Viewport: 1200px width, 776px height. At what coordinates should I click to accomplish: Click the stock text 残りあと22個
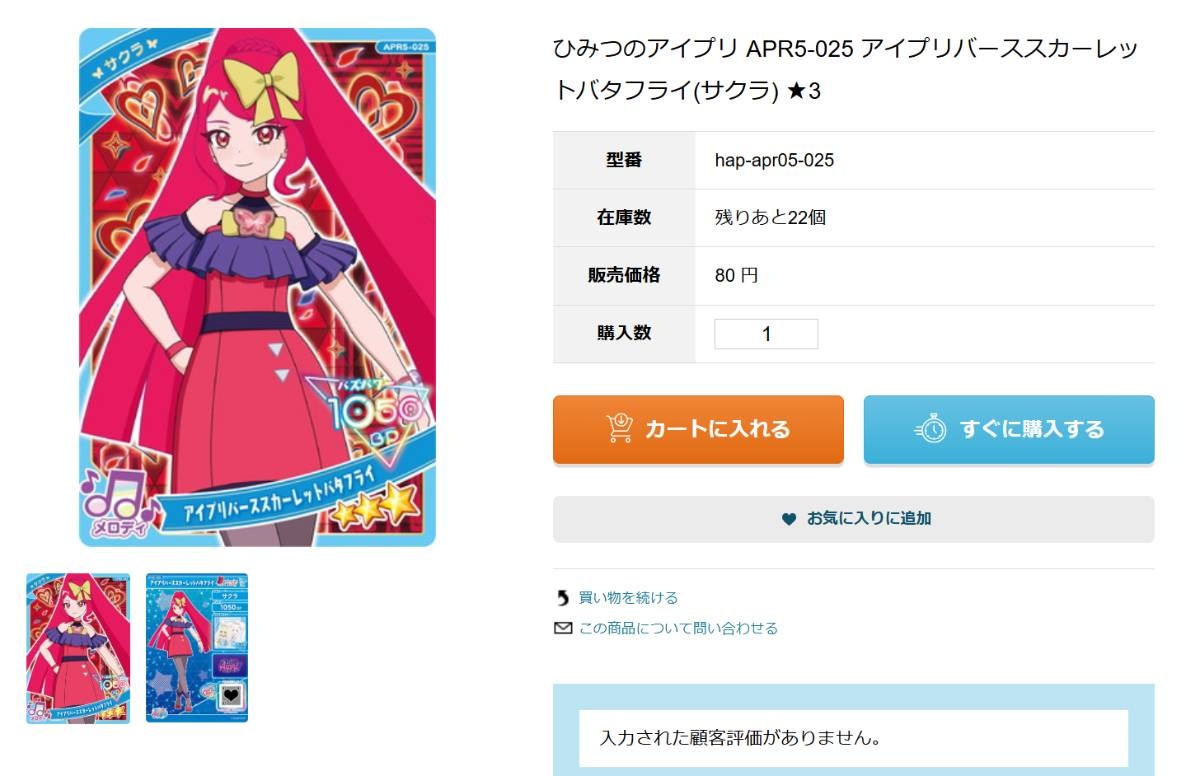click(770, 218)
